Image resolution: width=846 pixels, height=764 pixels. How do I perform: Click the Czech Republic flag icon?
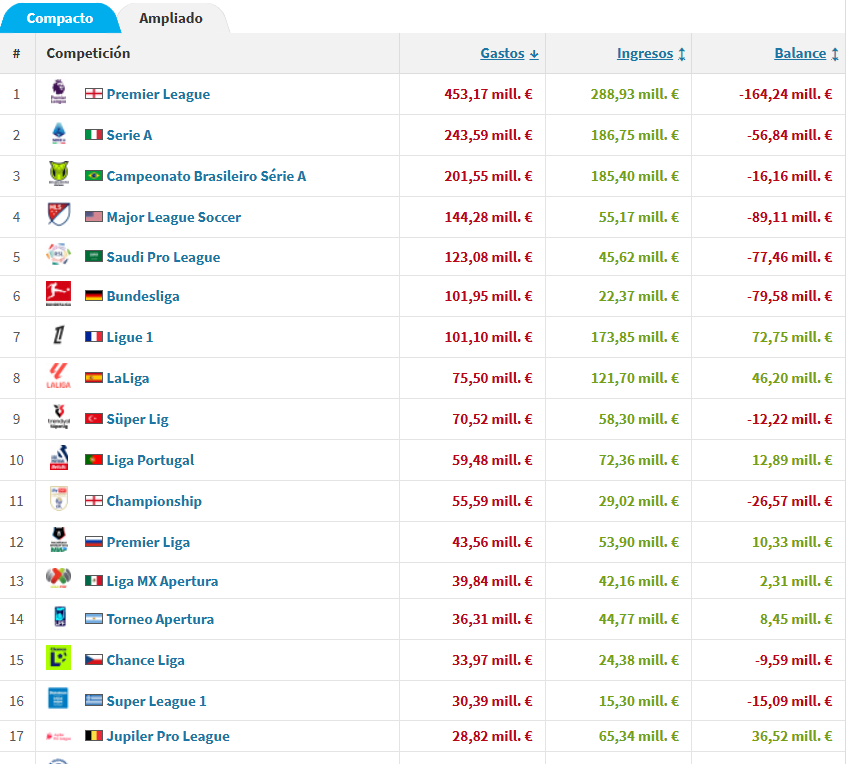[x=94, y=660]
